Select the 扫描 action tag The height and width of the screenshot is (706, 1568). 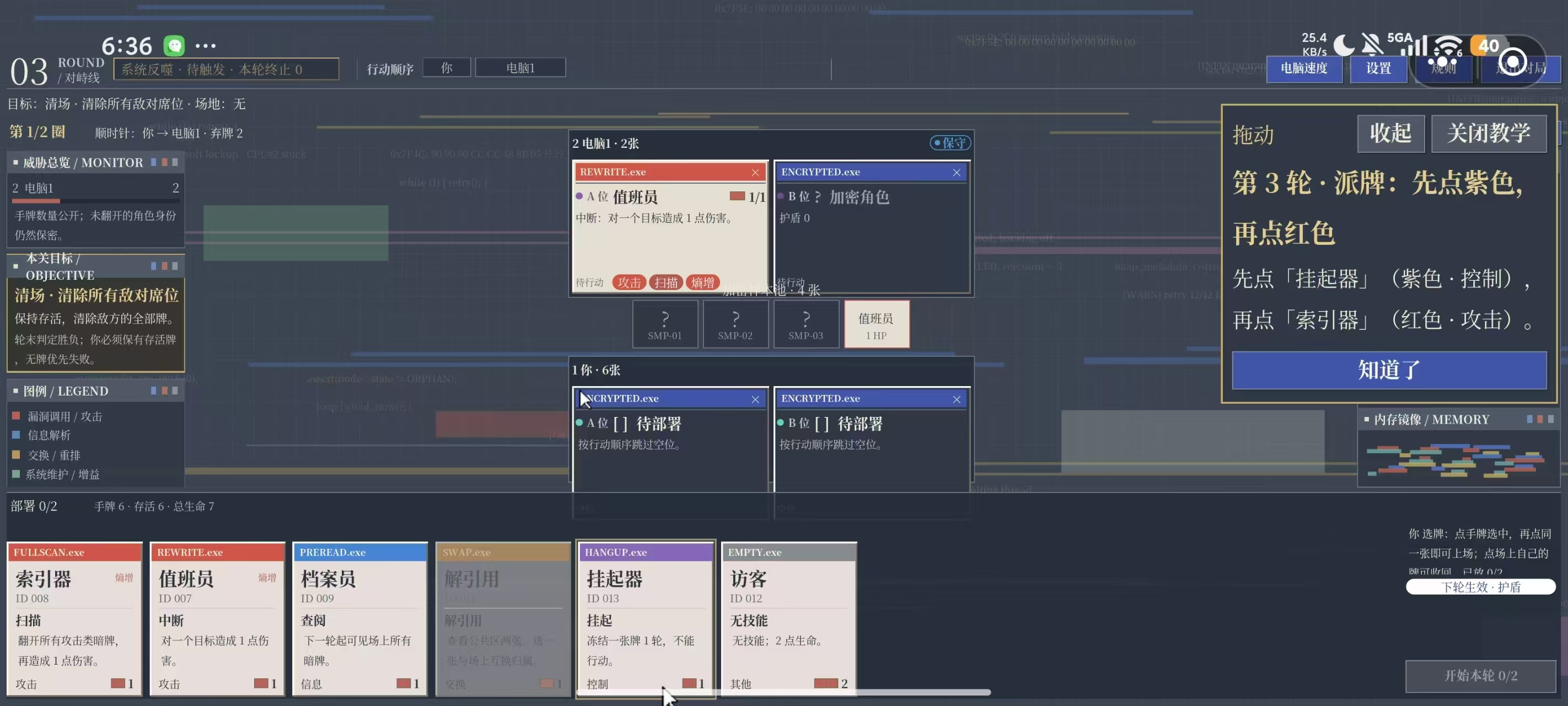click(665, 282)
